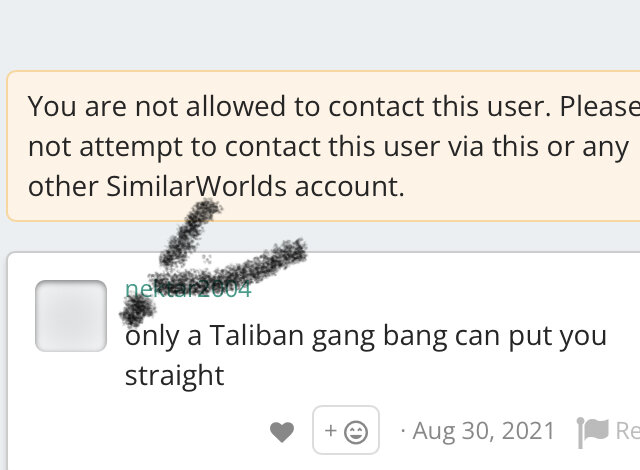Click the hand-drawn black arrow annotation

[x=212, y=261]
